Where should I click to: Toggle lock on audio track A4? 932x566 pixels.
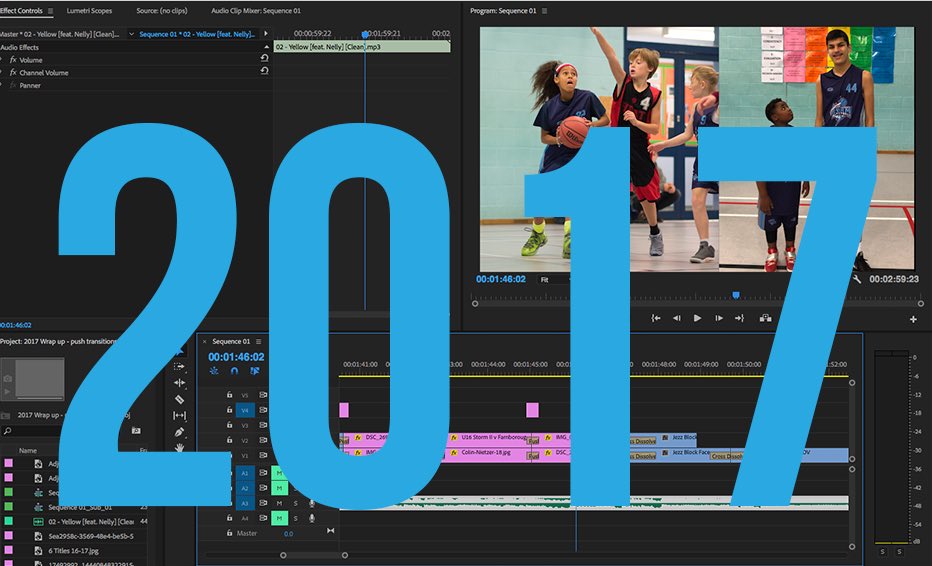[229, 518]
